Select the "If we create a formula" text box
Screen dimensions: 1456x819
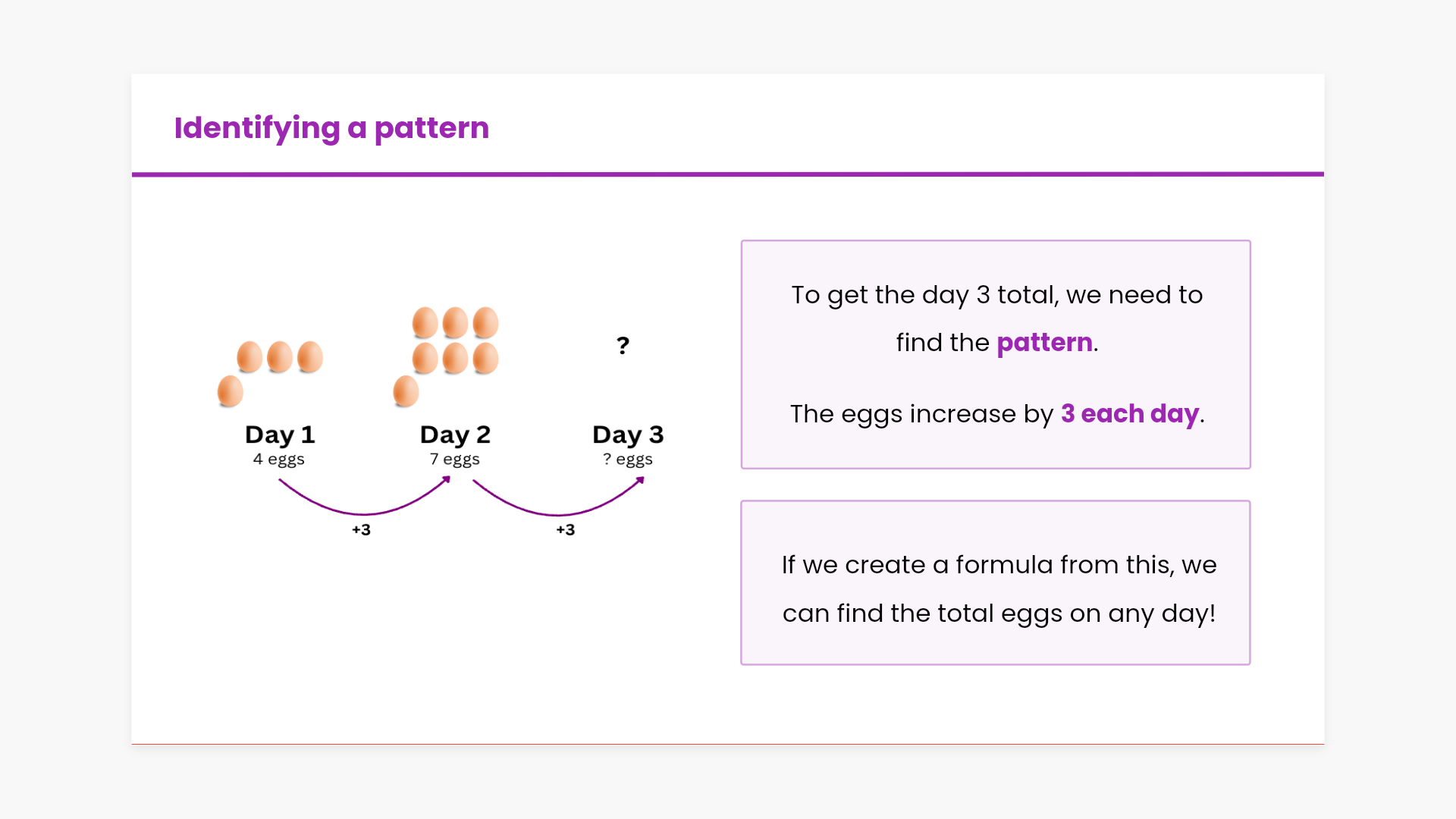995,582
